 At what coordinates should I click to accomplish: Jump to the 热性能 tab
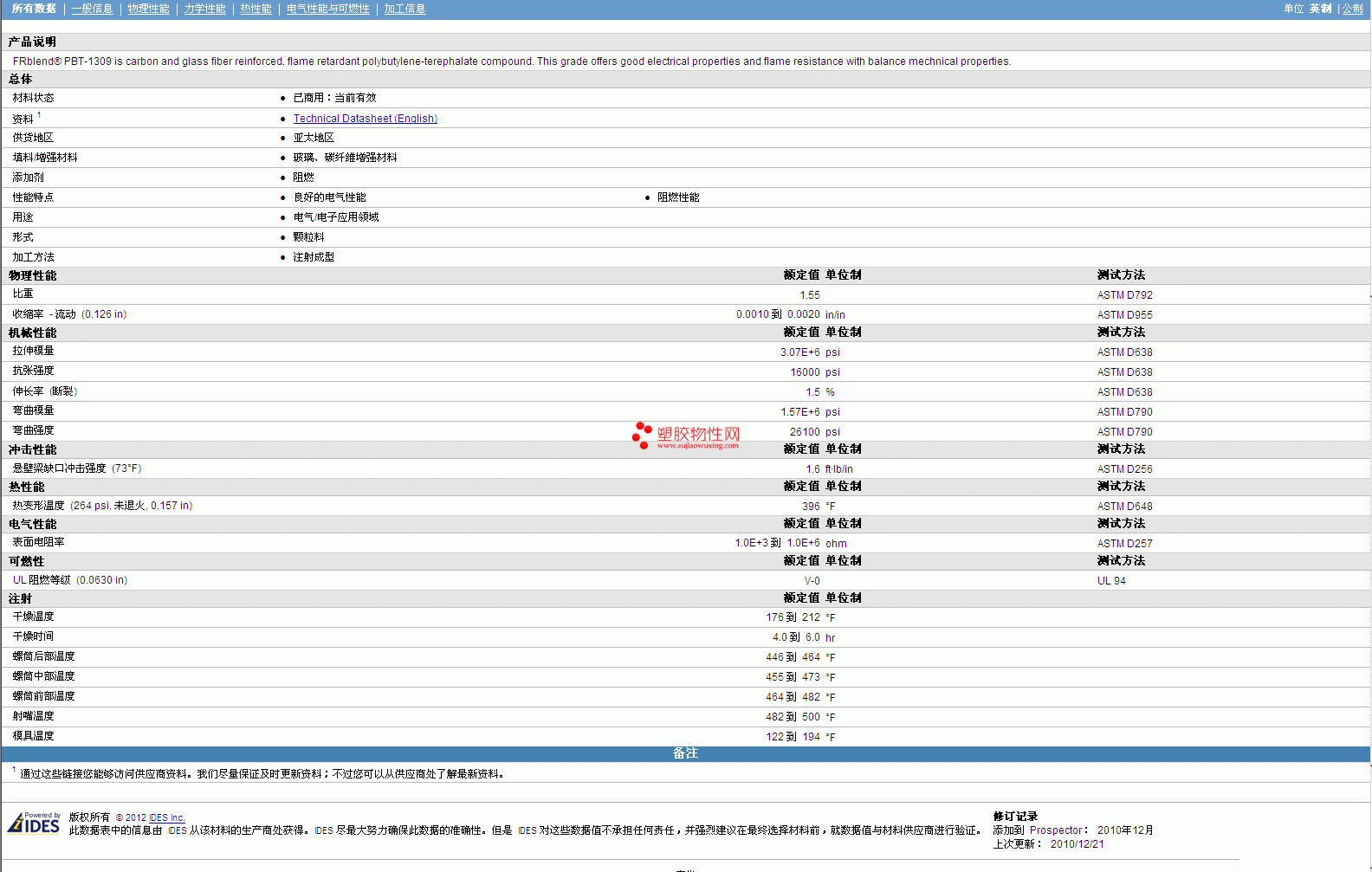click(256, 9)
